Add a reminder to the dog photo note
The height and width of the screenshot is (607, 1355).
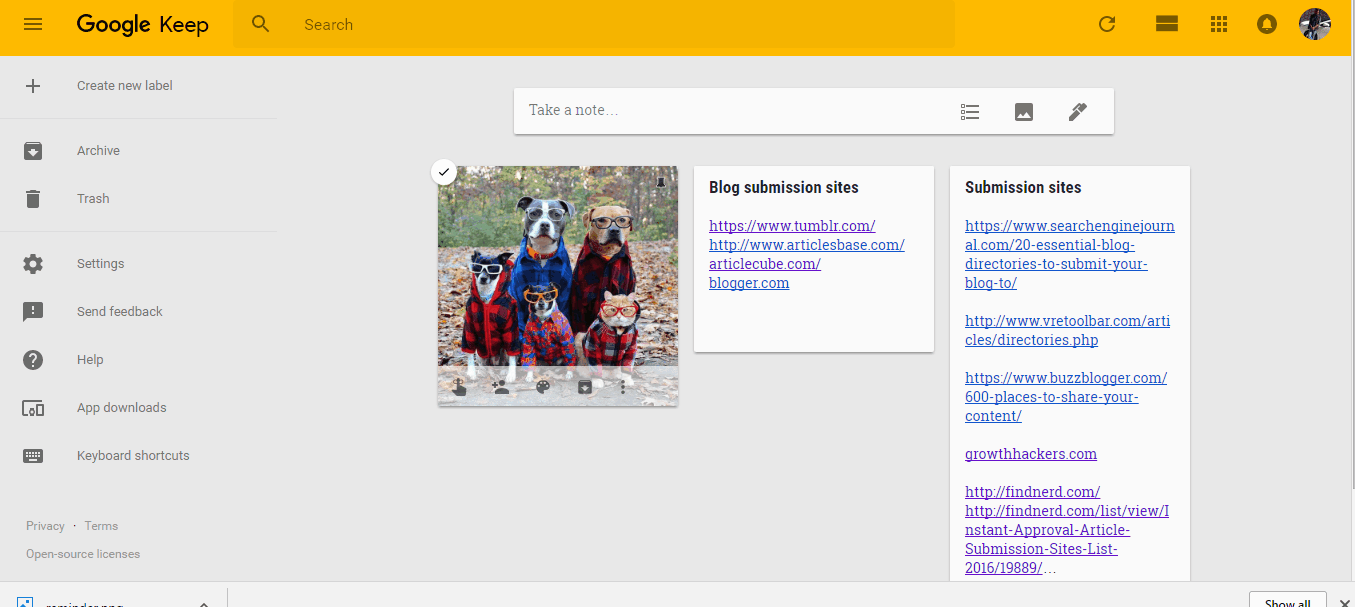pyautogui.click(x=459, y=387)
